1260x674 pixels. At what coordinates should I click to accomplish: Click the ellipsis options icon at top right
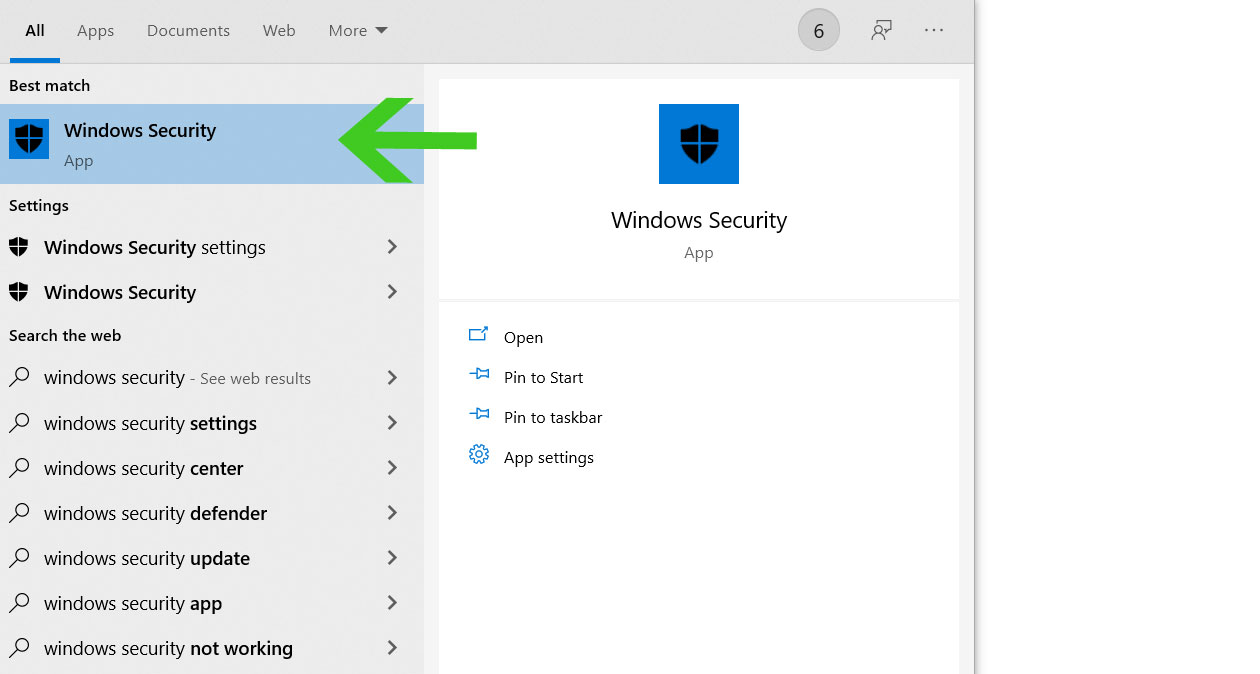tap(934, 30)
